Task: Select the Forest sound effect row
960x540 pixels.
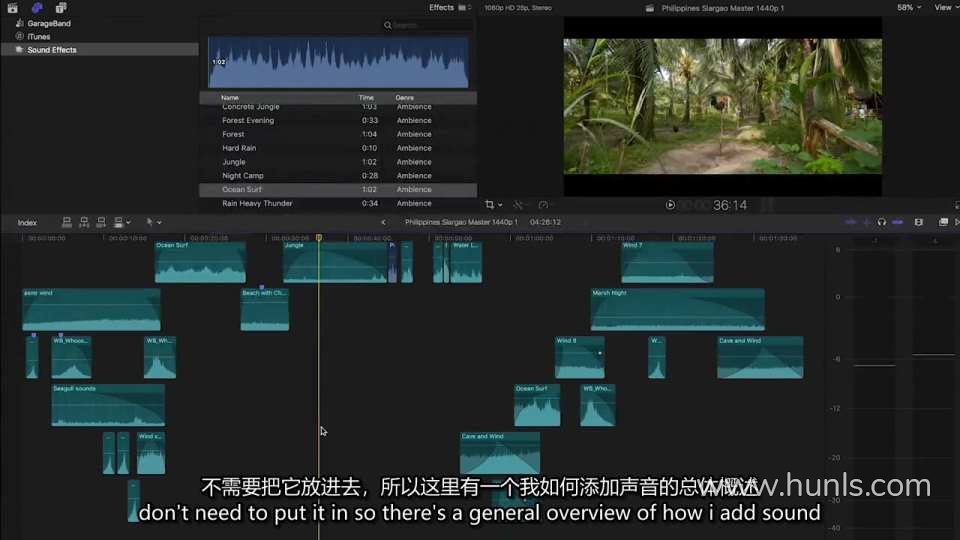Action: (x=338, y=134)
